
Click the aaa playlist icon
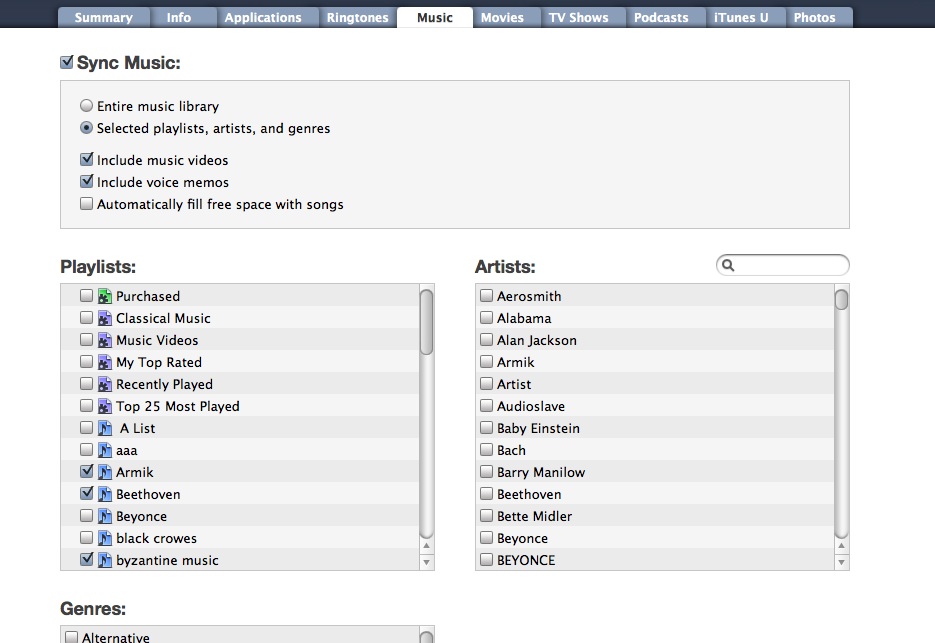(105, 450)
